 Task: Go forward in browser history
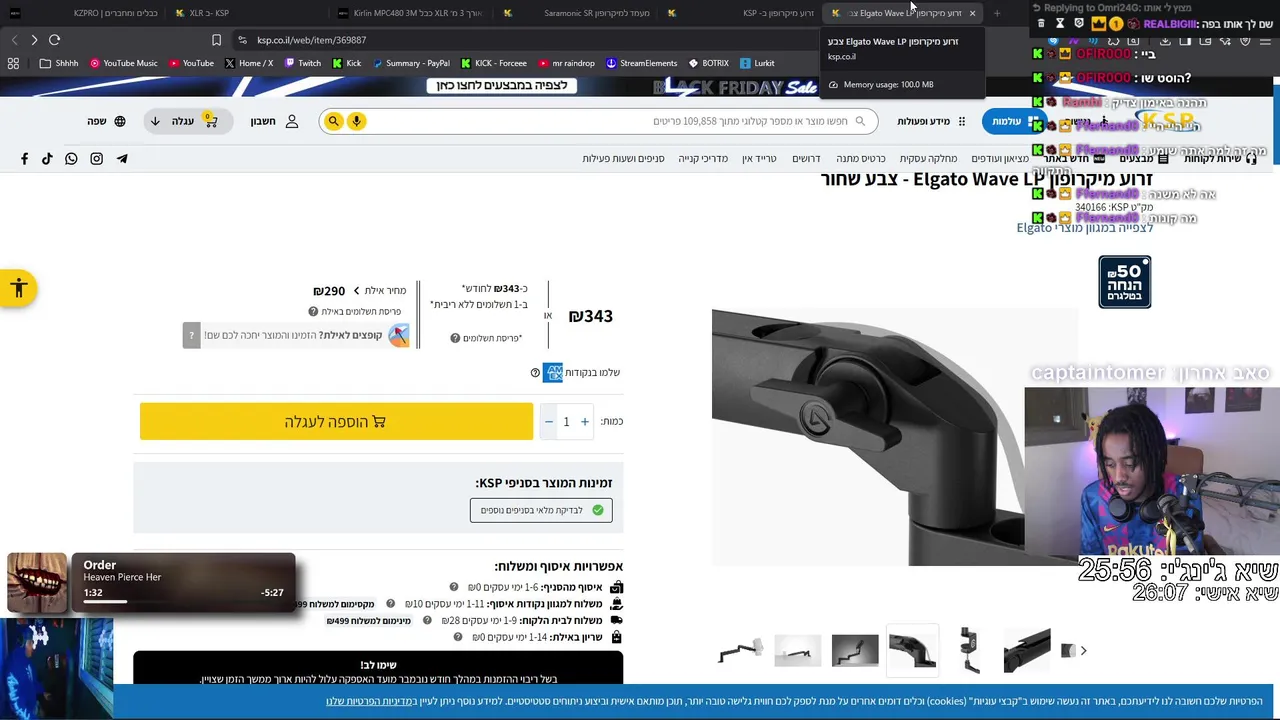tap(34, 40)
